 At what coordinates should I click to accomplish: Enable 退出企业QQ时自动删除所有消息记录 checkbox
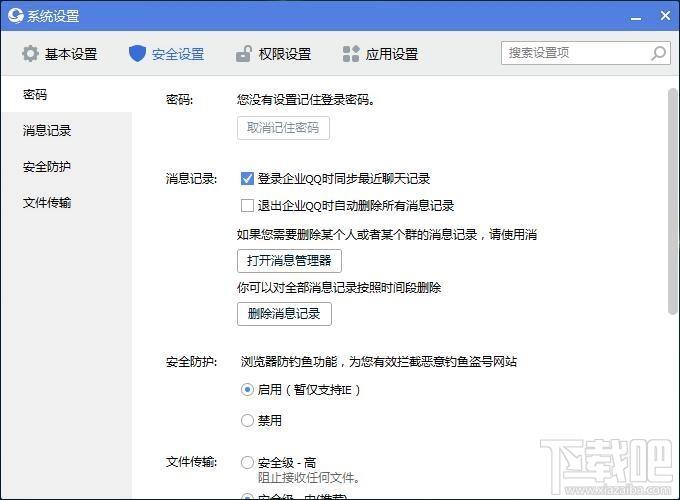[x=247, y=205]
